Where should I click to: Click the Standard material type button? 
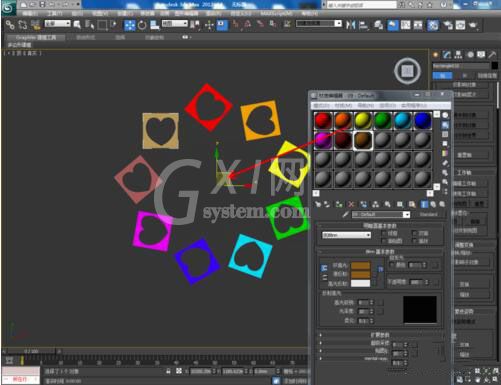(429, 214)
